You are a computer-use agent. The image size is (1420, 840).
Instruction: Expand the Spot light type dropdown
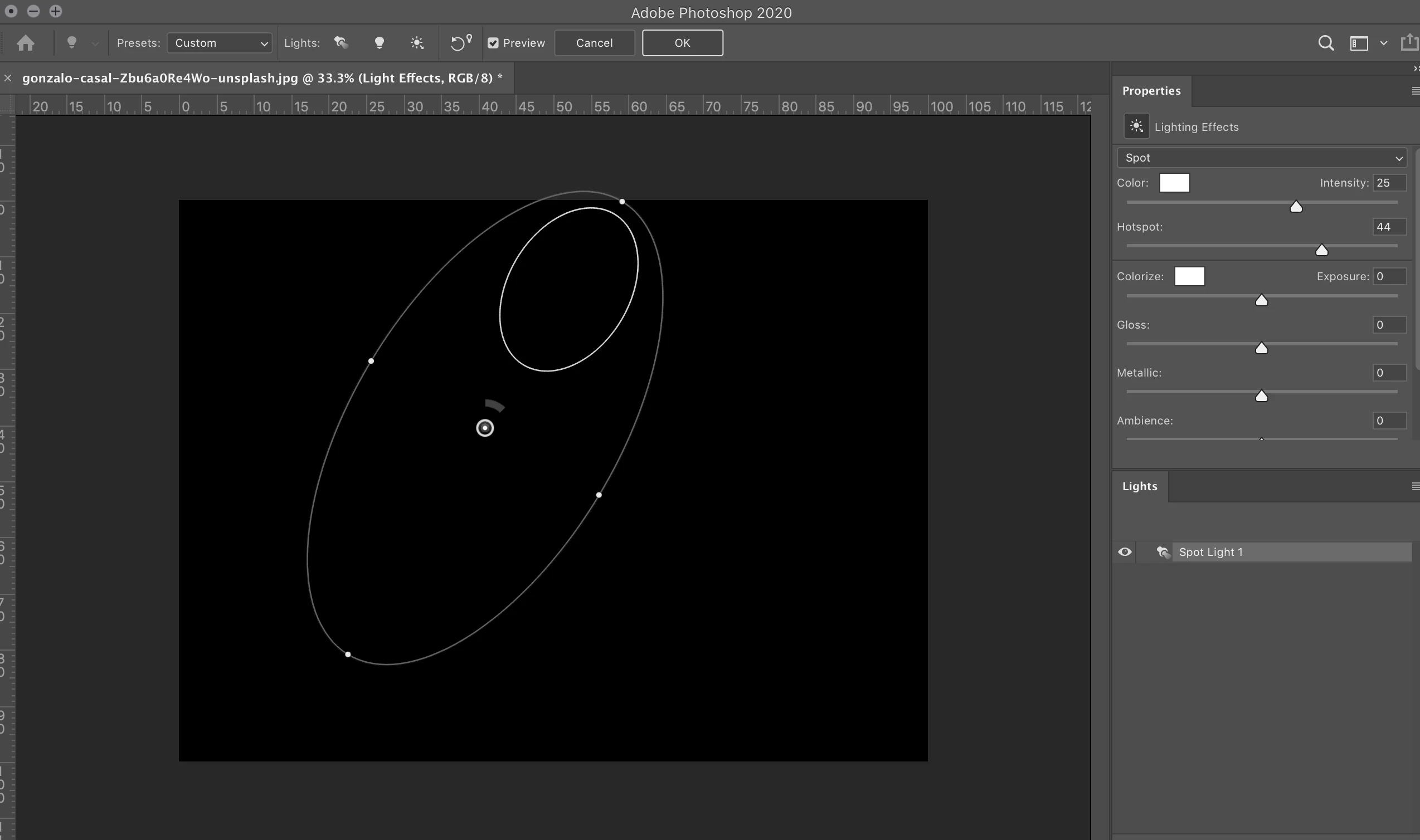tap(1262, 158)
